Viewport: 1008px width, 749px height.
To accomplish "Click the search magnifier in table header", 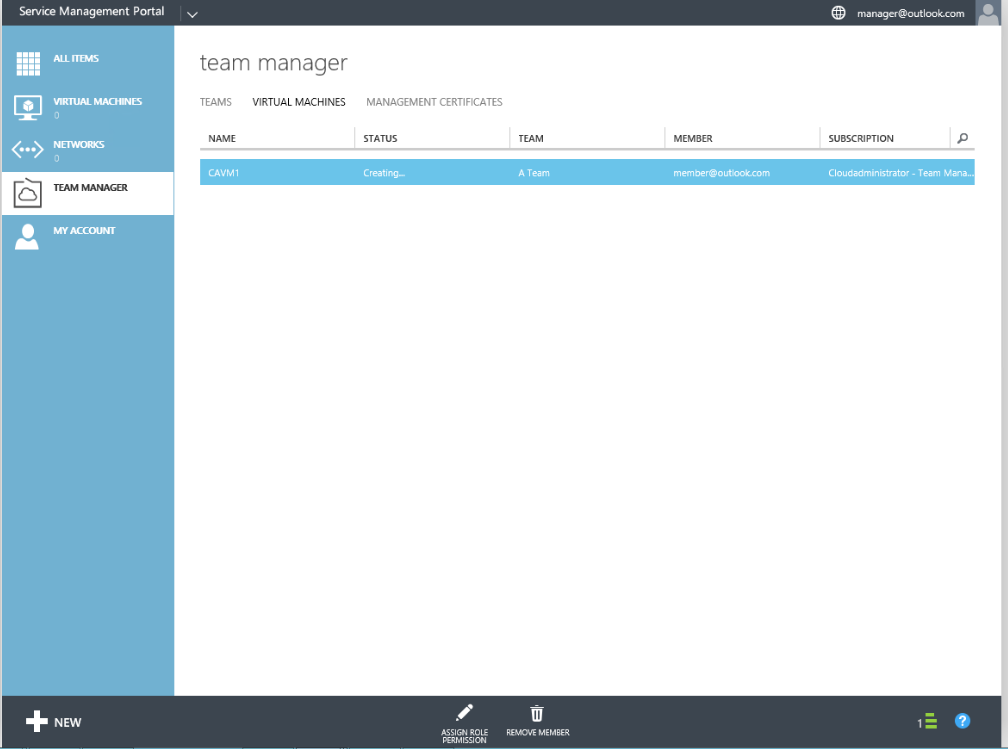I will click(x=962, y=138).
